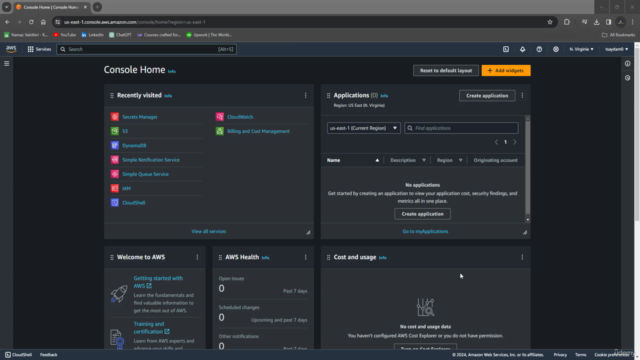Viewport: 640px width, 360px height.
Task: Open the settings gear in AWS header
Action: tap(556, 49)
